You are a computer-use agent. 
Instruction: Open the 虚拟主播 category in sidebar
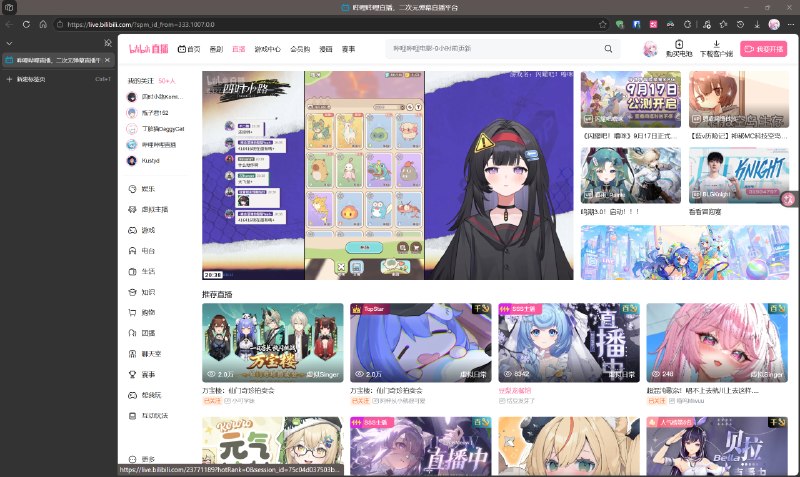point(148,210)
